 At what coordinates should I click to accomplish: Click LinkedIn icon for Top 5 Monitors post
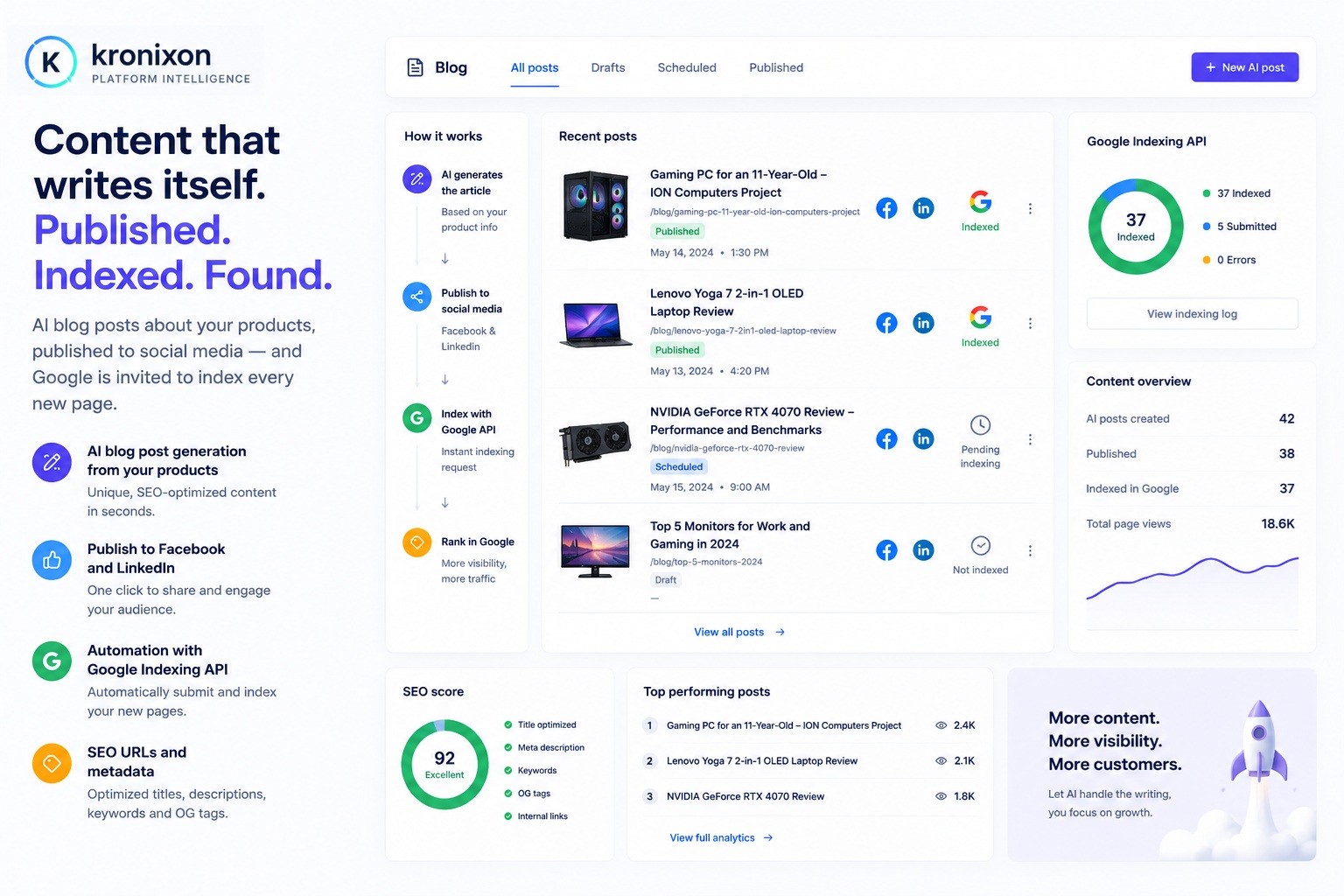pos(923,550)
